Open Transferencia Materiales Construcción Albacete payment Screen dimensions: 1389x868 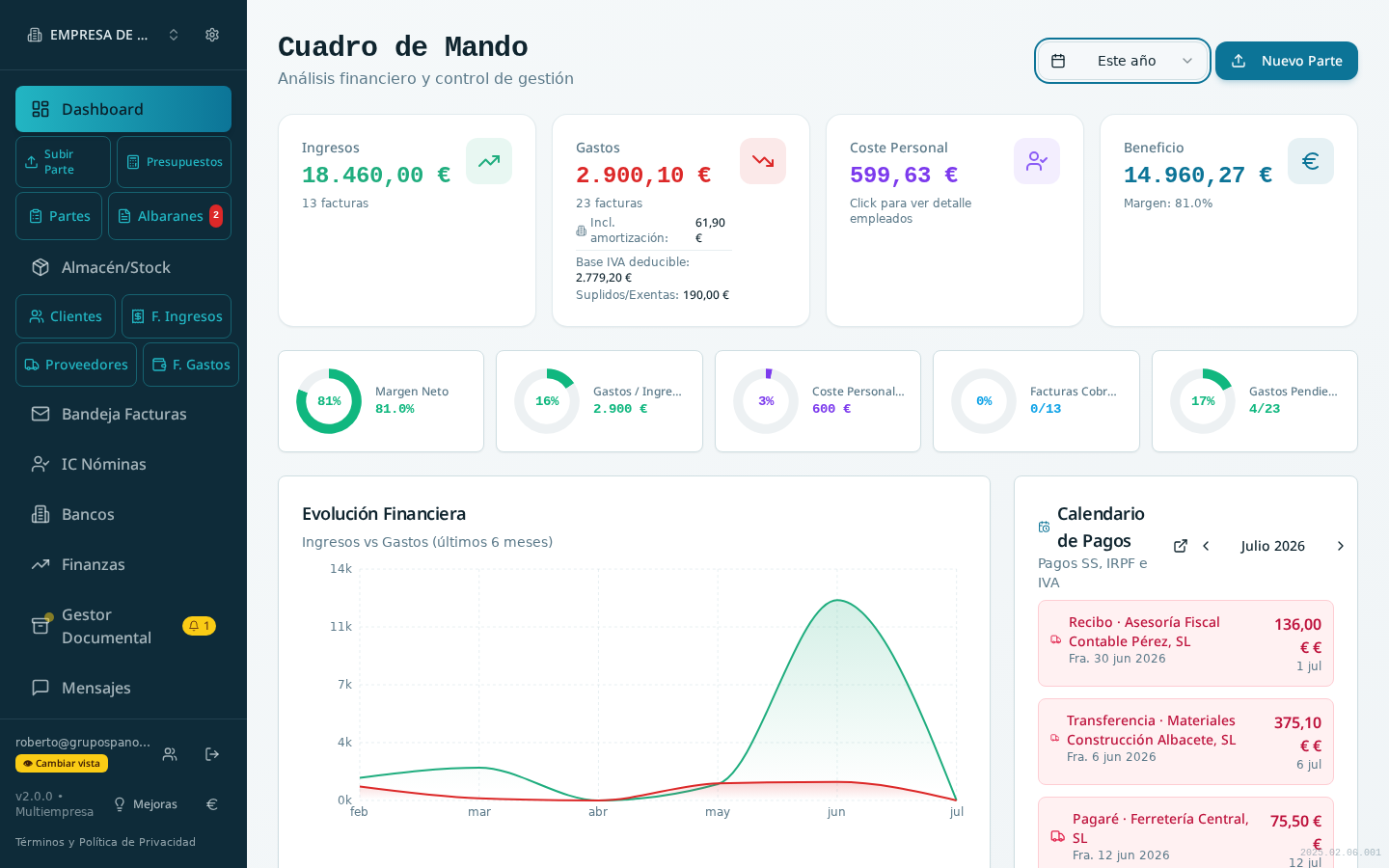tap(1185, 742)
